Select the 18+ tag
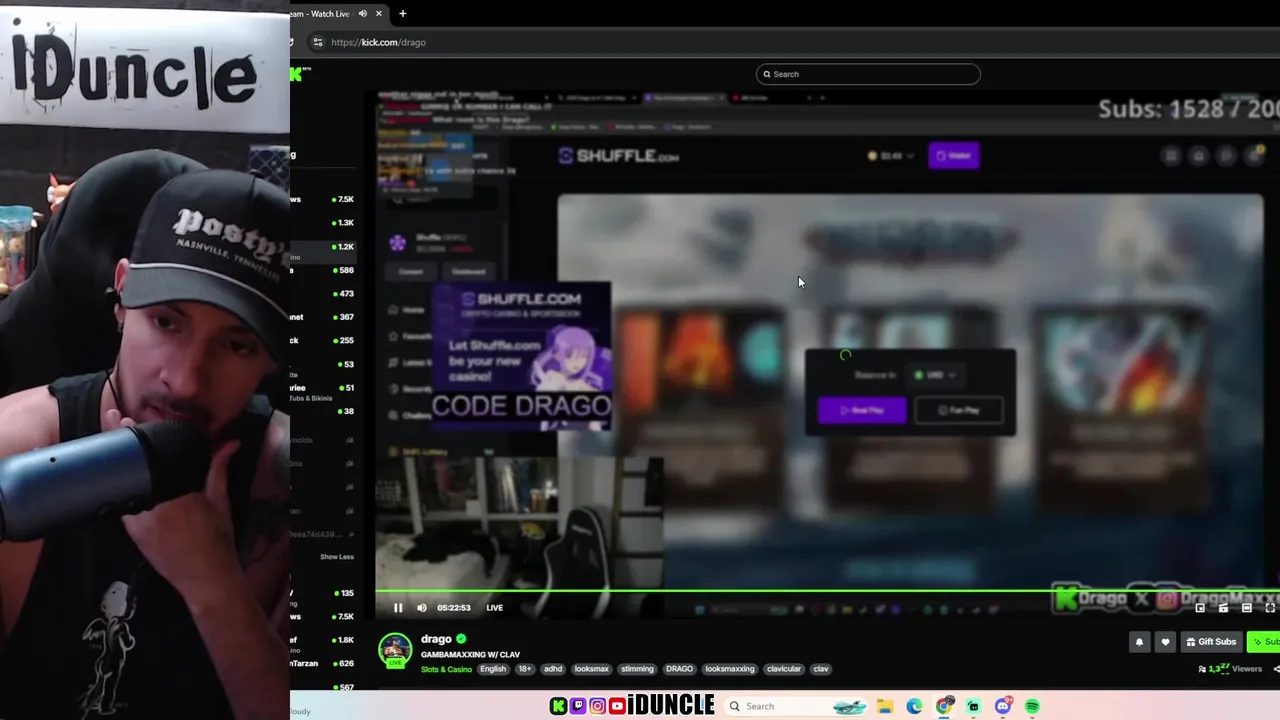The width and height of the screenshot is (1280, 720). coord(524,669)
